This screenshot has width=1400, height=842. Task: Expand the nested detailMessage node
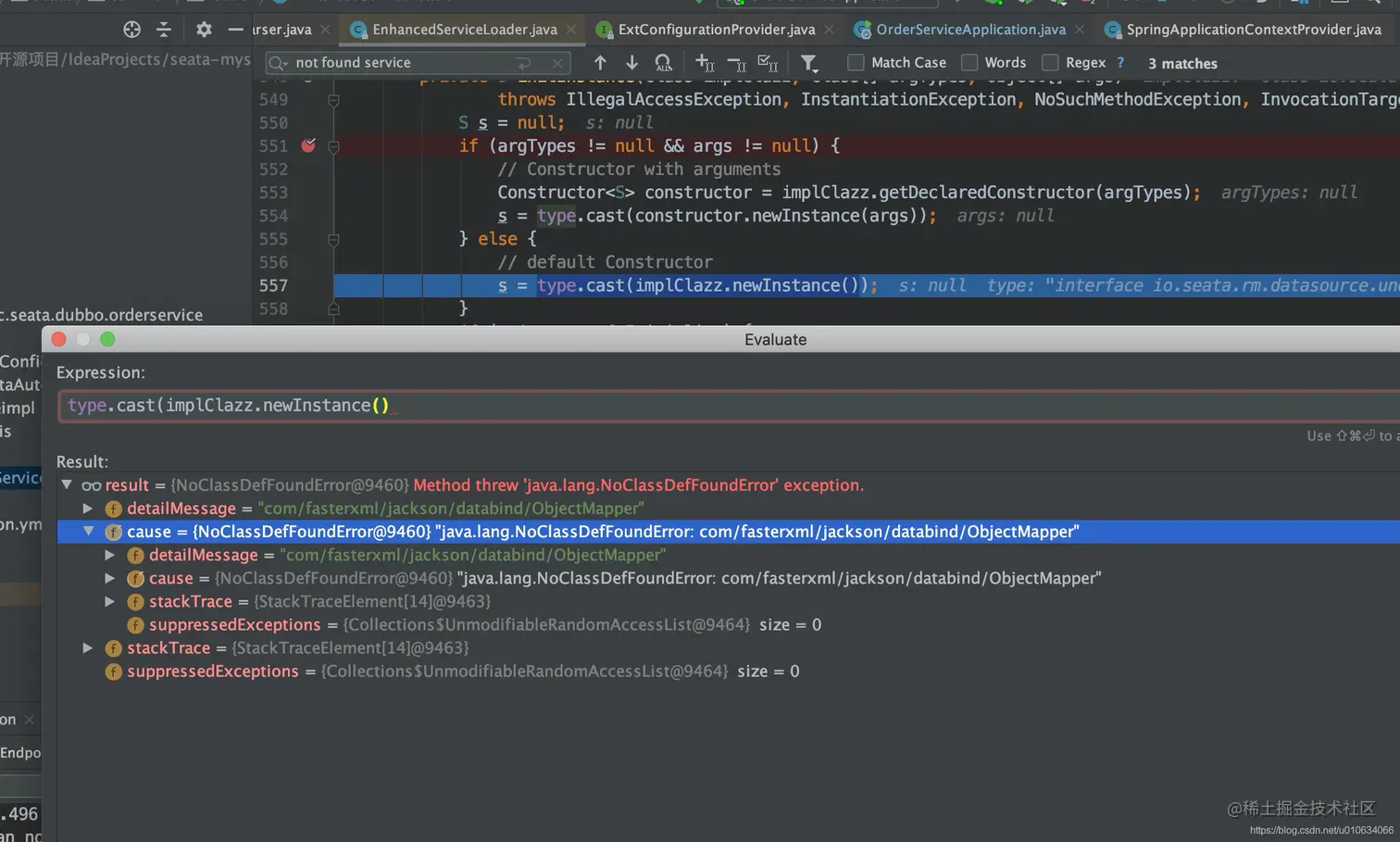109,555
